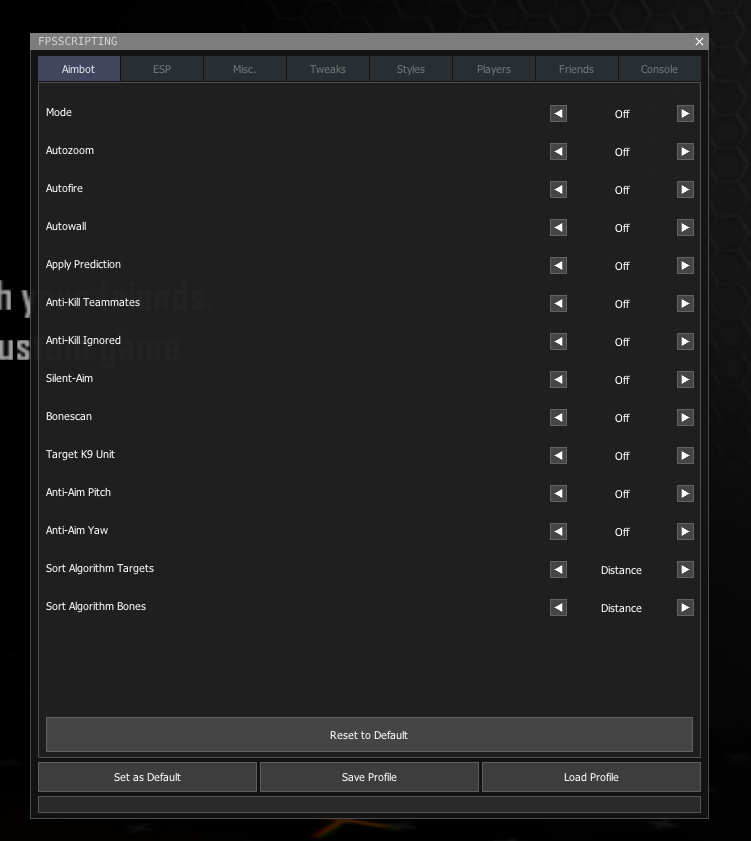Click the Silent-Aim setting label
This screenshot has height=841, width=751.
coord(69,378)
